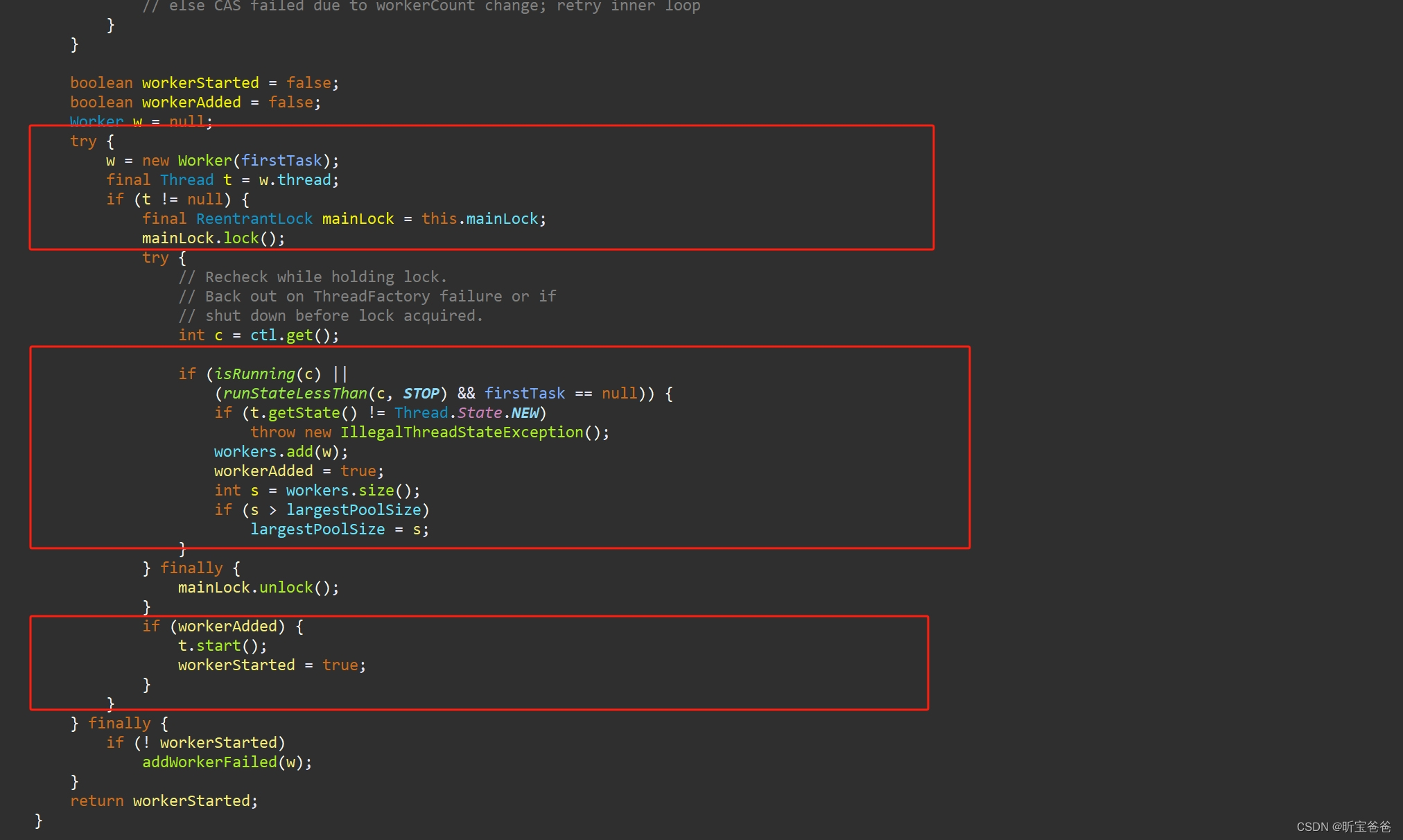Image resolution: width=1403 pixels, height=840 pixels.
Task: Click the 'if (s > largestPoolSize)' line
Action: (322, 510)
